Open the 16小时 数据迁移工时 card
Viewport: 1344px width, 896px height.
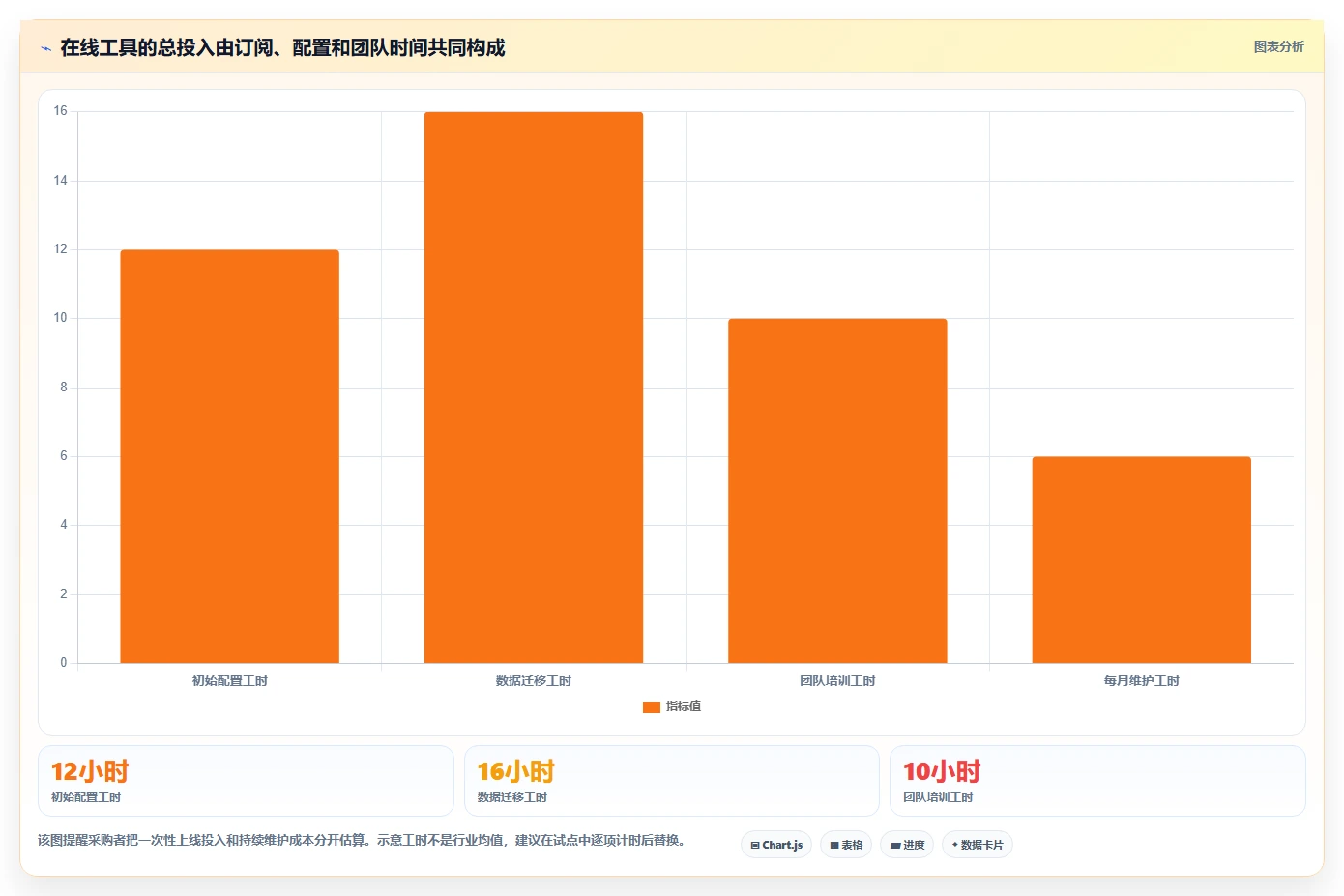pyautogui.click(x=672, y=781)
